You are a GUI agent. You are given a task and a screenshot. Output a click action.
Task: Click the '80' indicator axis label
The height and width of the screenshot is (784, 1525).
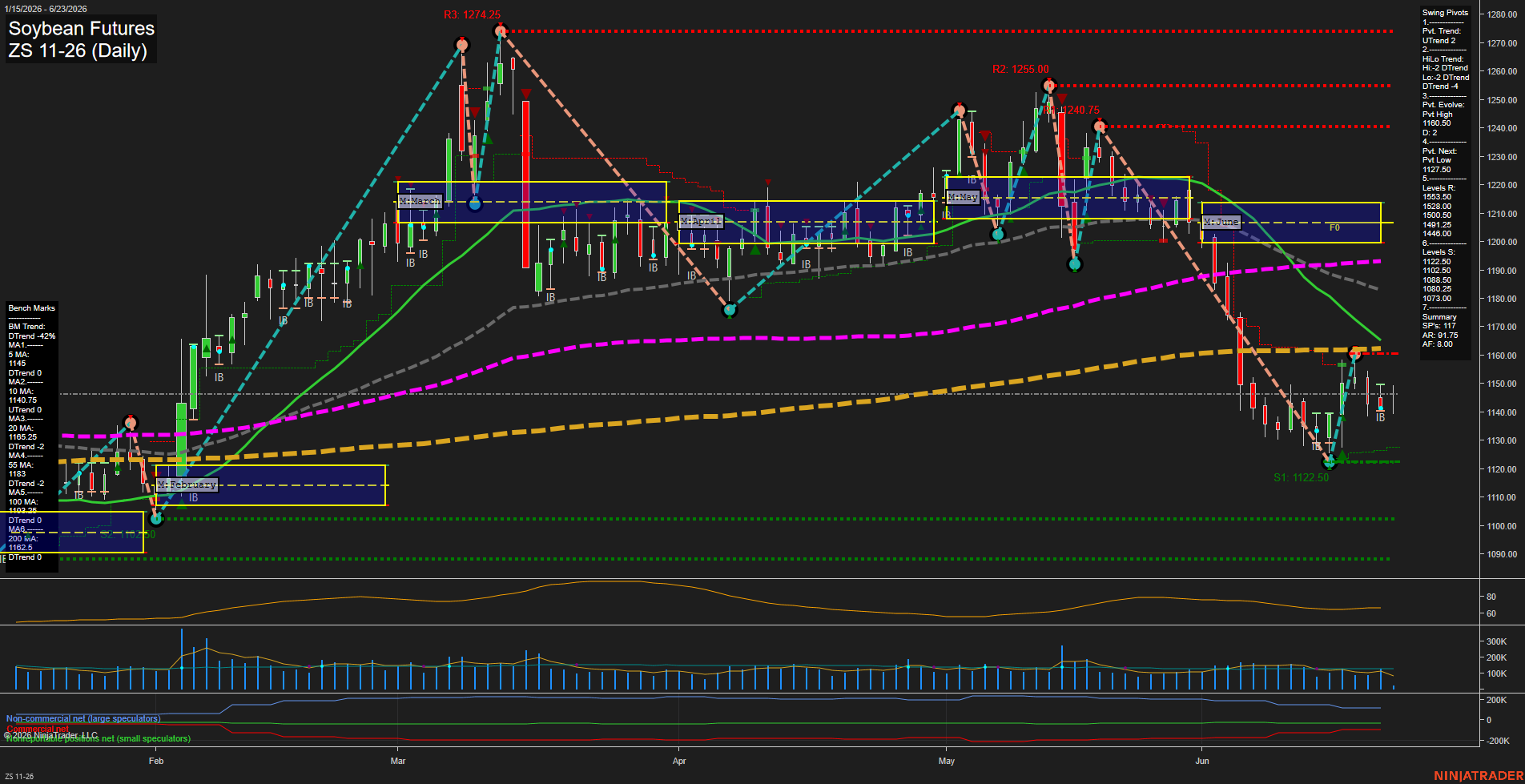coord(1491,597)
